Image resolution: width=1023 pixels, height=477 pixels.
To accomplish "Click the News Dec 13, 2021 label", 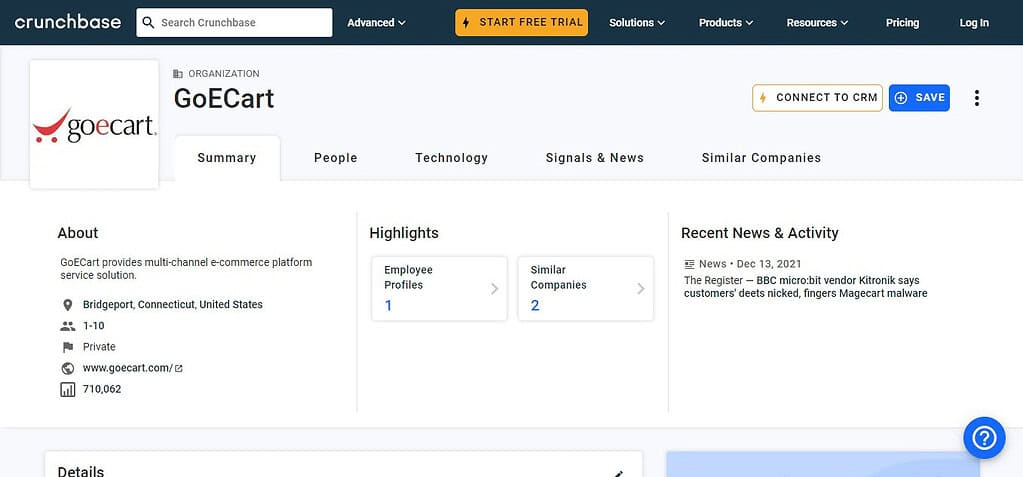I will [x=750, y=264].
